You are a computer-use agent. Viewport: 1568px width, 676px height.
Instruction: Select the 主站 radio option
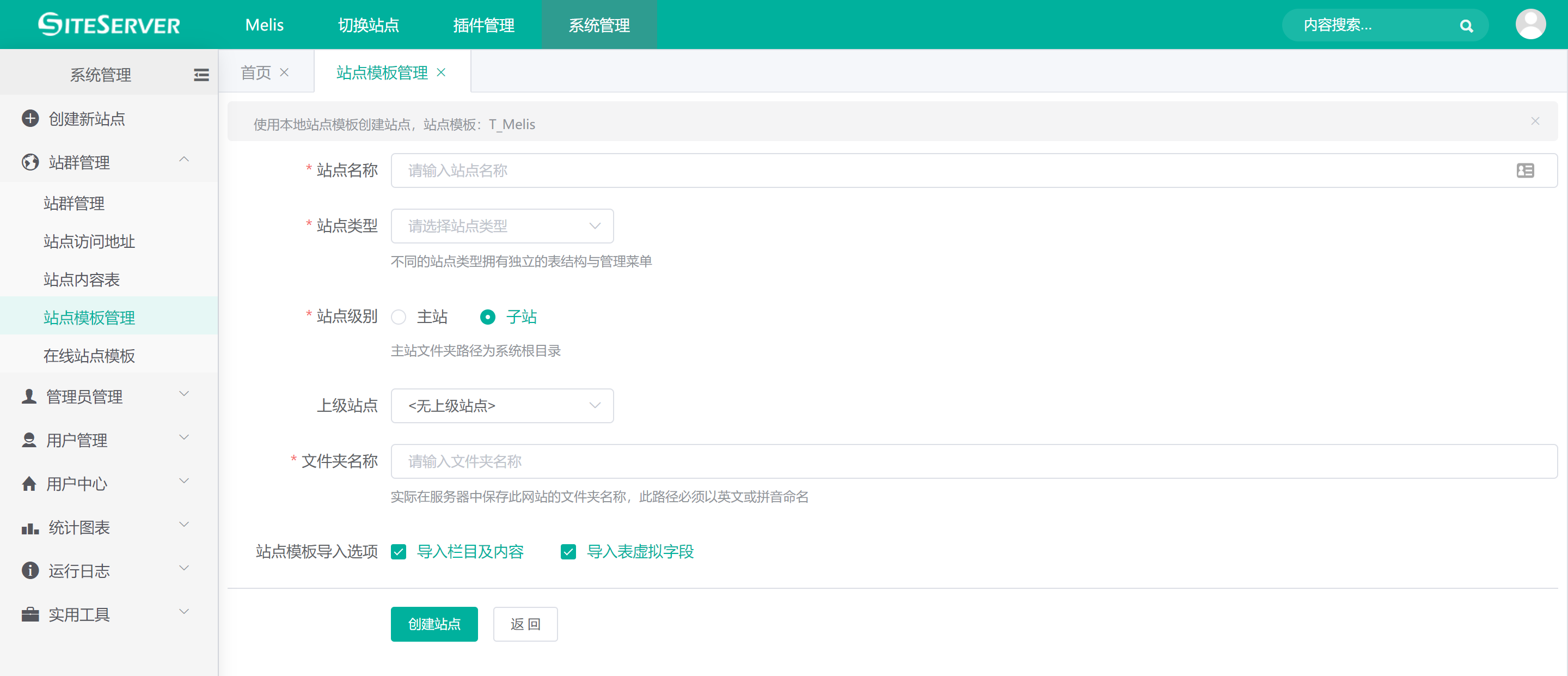tap(399, 316)
